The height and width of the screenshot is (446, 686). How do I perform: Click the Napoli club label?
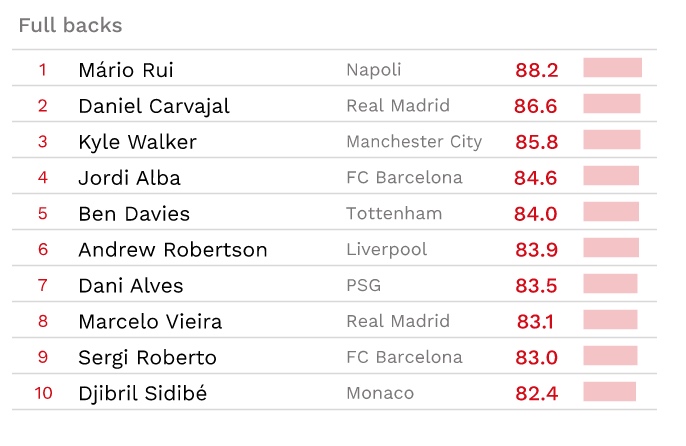[x=374, y=70]
